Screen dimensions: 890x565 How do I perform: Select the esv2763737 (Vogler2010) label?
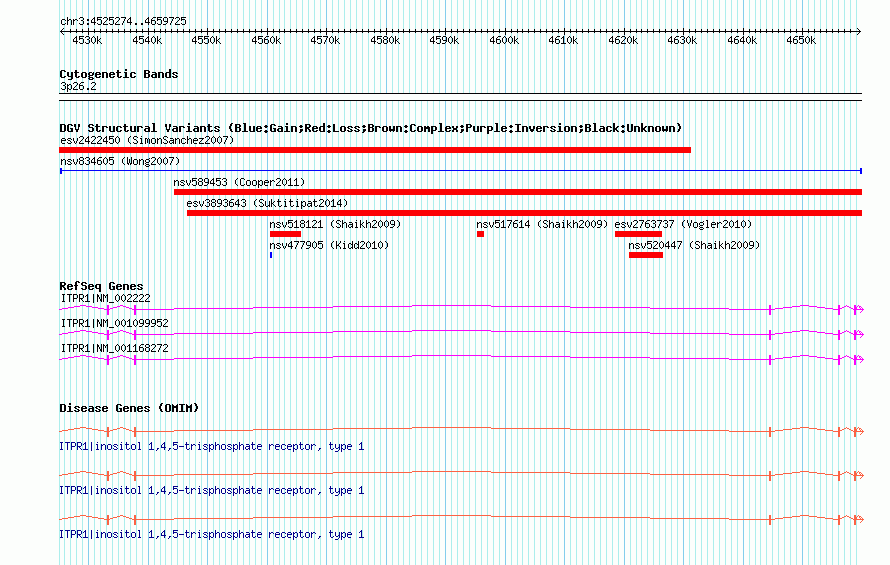(683, 224)
